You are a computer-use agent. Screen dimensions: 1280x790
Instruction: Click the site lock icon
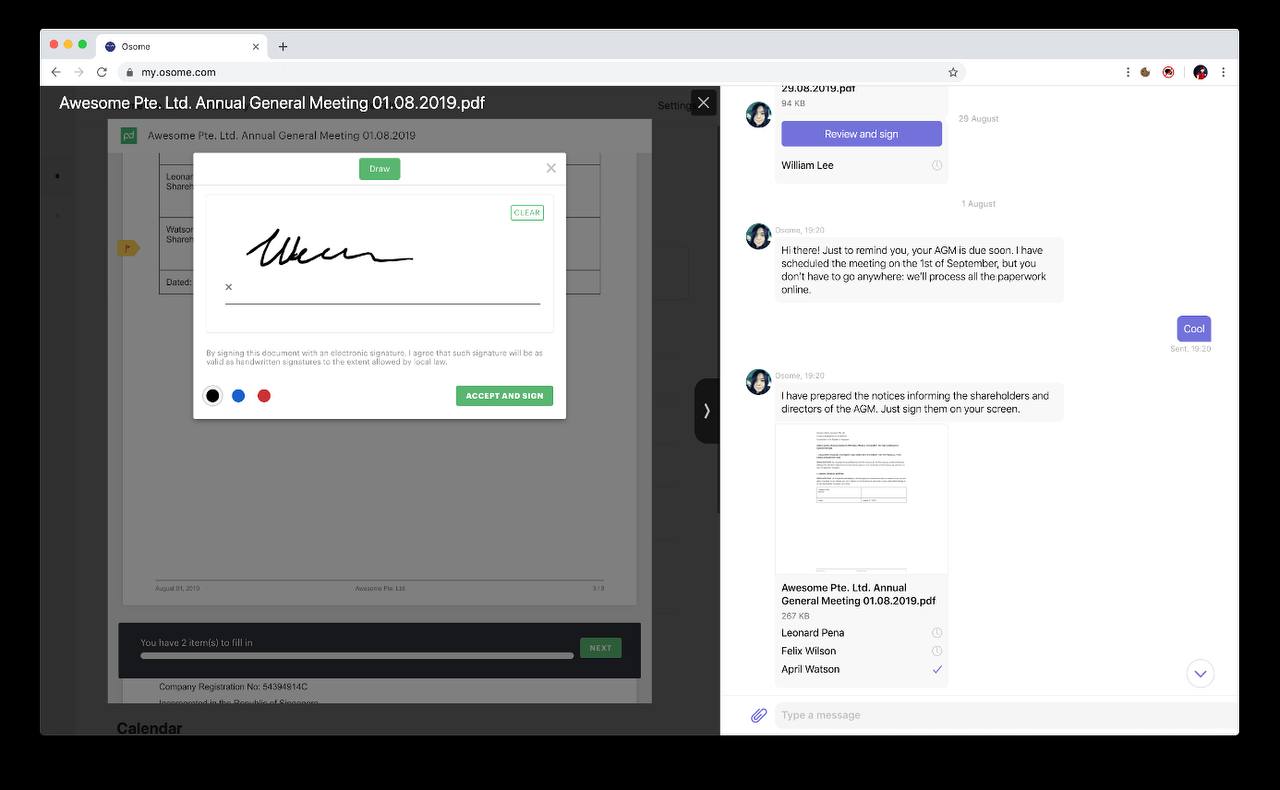coord(129,72)
